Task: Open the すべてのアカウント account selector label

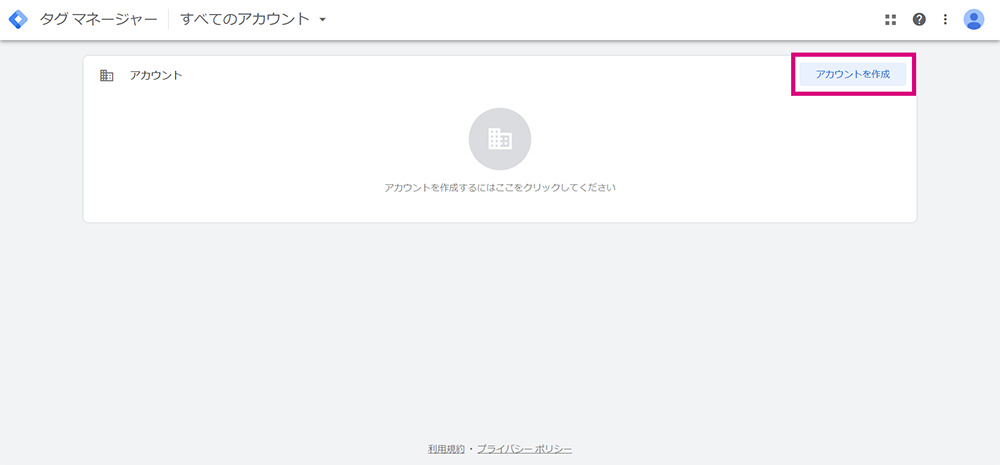Action: 244,19
